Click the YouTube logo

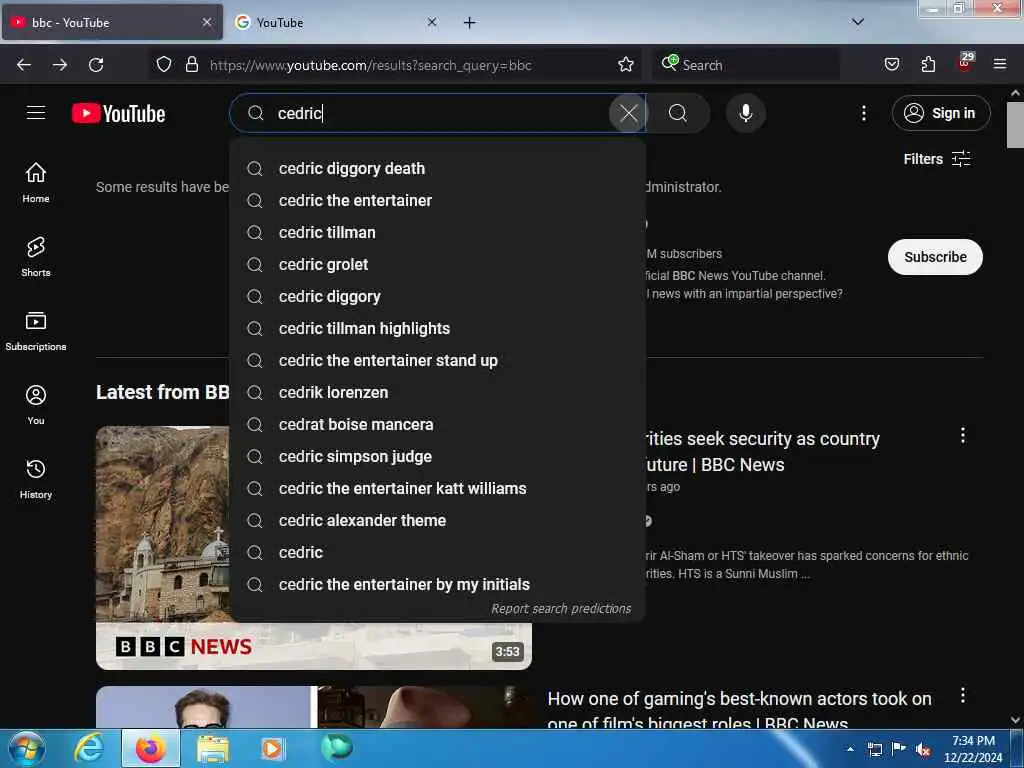coord(118,114)
